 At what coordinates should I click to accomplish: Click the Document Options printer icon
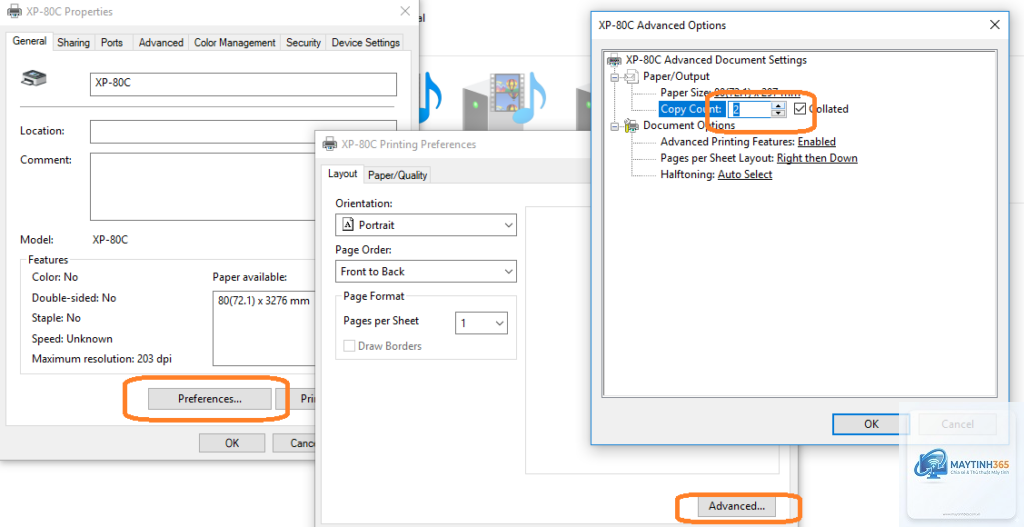631,125
